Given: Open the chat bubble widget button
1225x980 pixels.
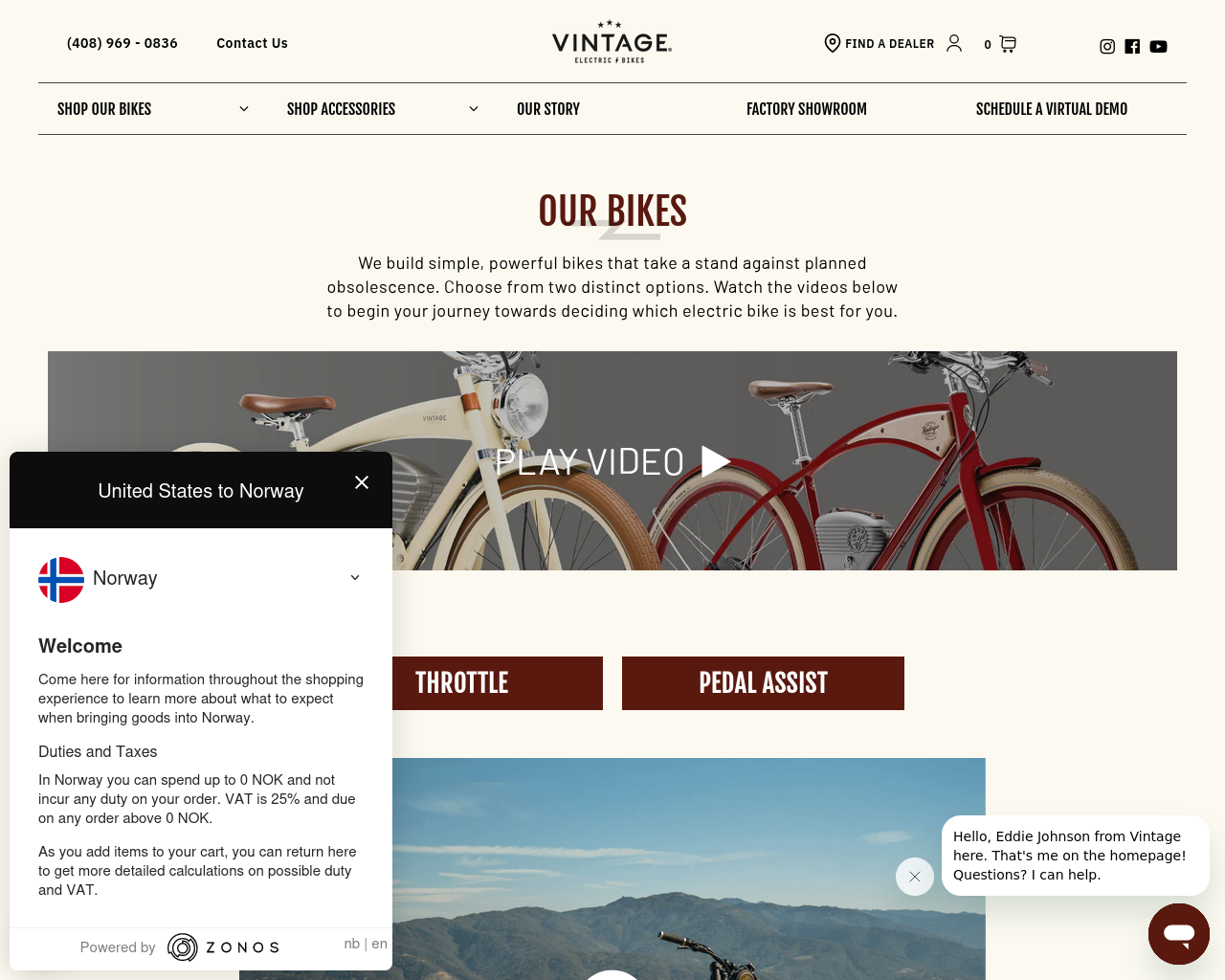Looking at the screenshot, I should click(1179, 934).
